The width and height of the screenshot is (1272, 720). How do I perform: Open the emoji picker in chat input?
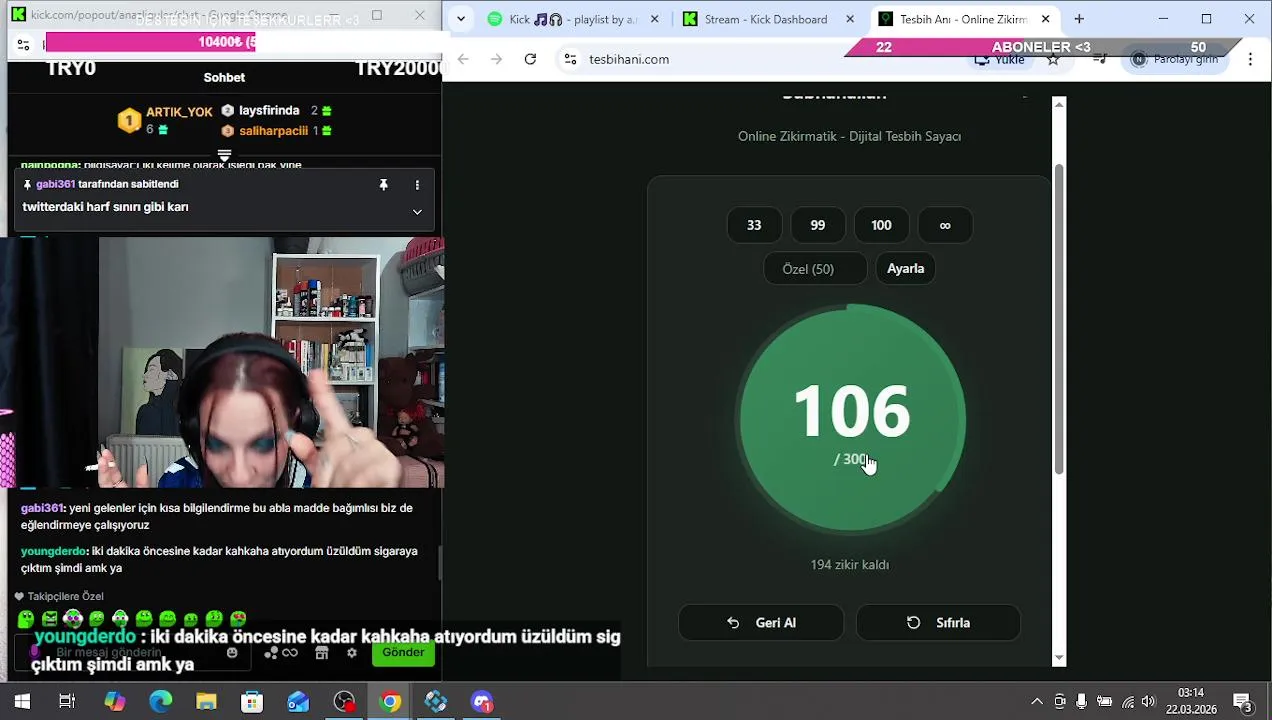pyautogui.click(x=232, y=652)
